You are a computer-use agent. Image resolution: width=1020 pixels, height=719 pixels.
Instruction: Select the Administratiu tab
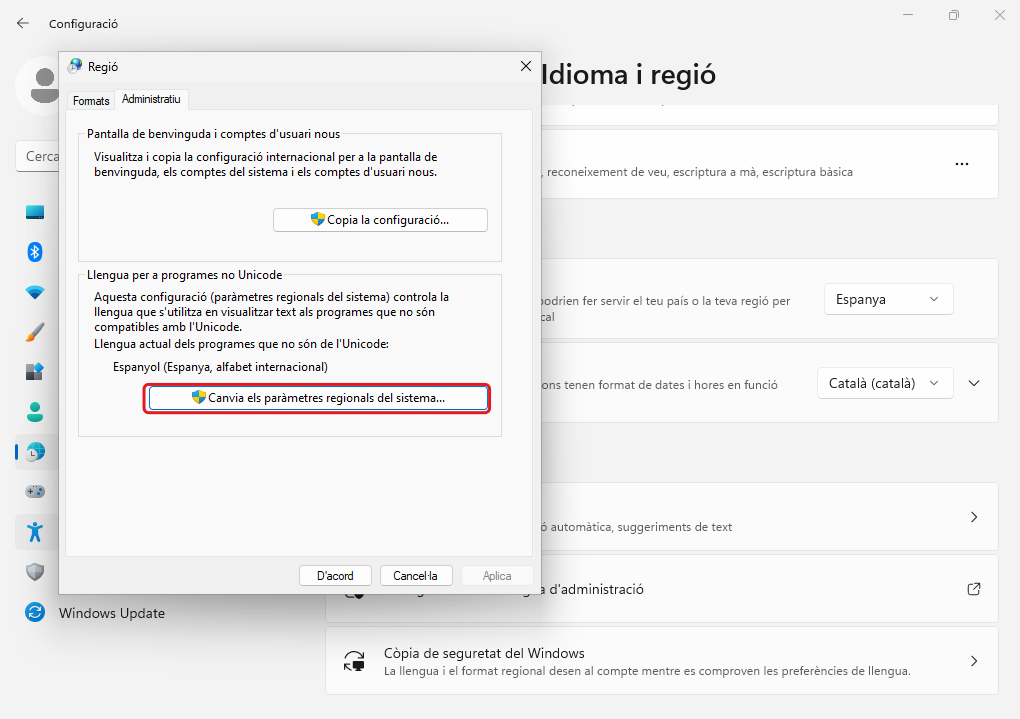[151, 100]
